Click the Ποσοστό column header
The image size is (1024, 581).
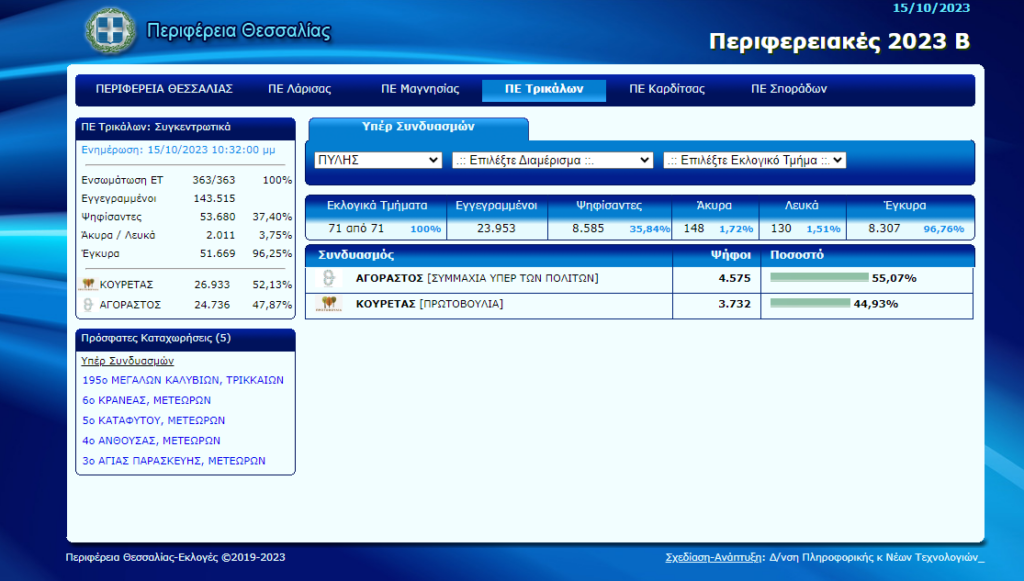pos(797,255)
